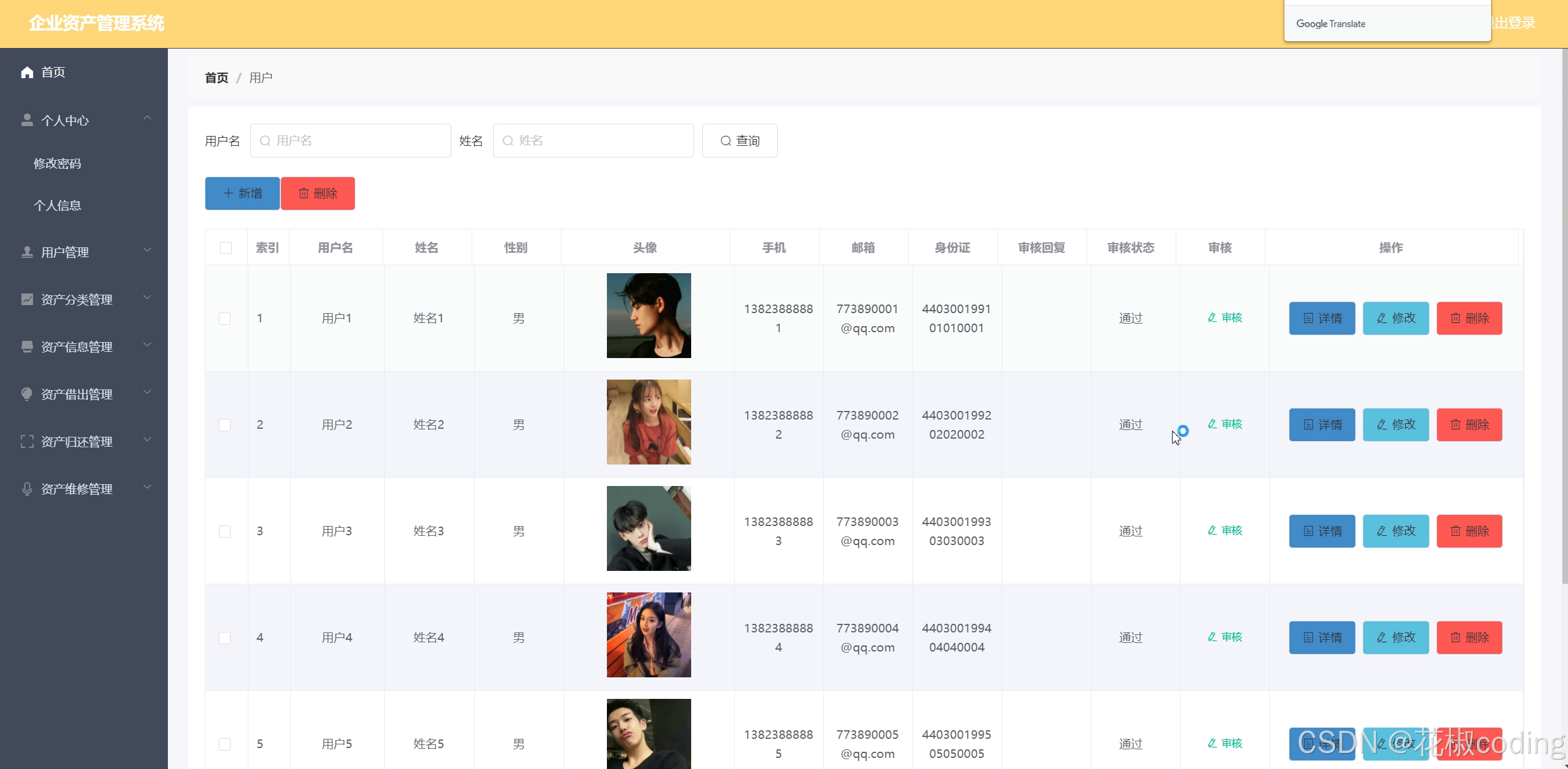Click the blue 新增 button
1568x769 pixels.
tap(242, 193)
